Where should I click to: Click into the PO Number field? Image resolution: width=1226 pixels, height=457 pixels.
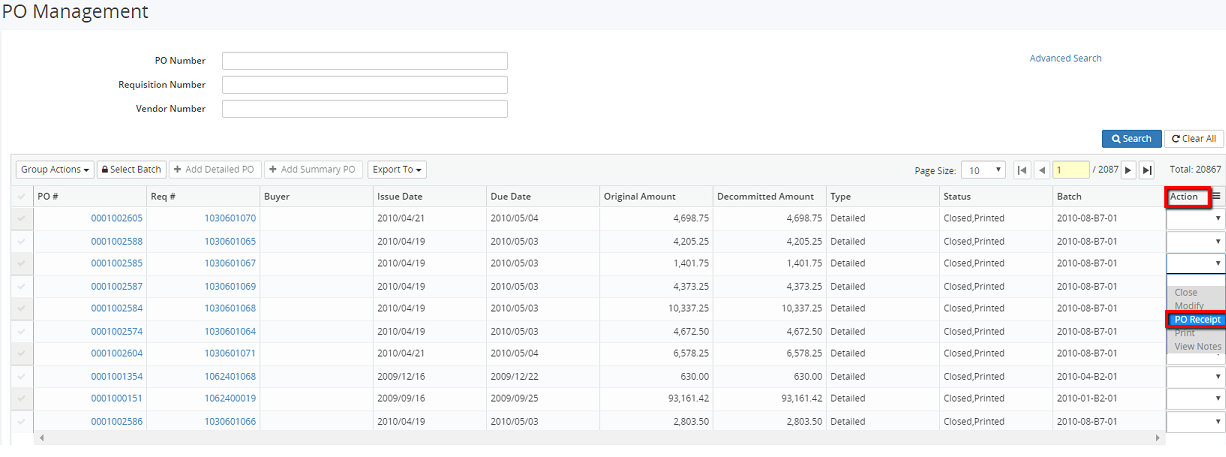coord(365,61)
